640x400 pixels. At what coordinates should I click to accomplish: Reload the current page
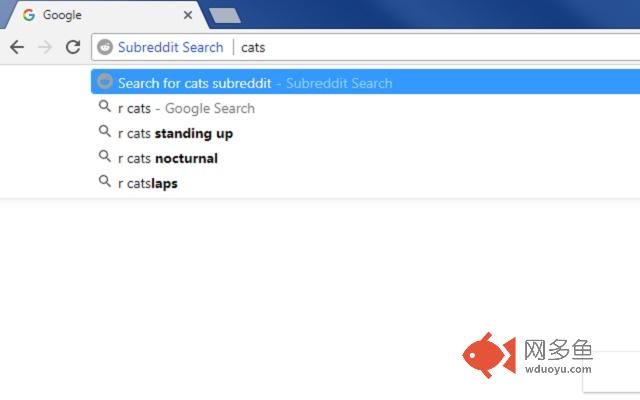click(73, 47)
